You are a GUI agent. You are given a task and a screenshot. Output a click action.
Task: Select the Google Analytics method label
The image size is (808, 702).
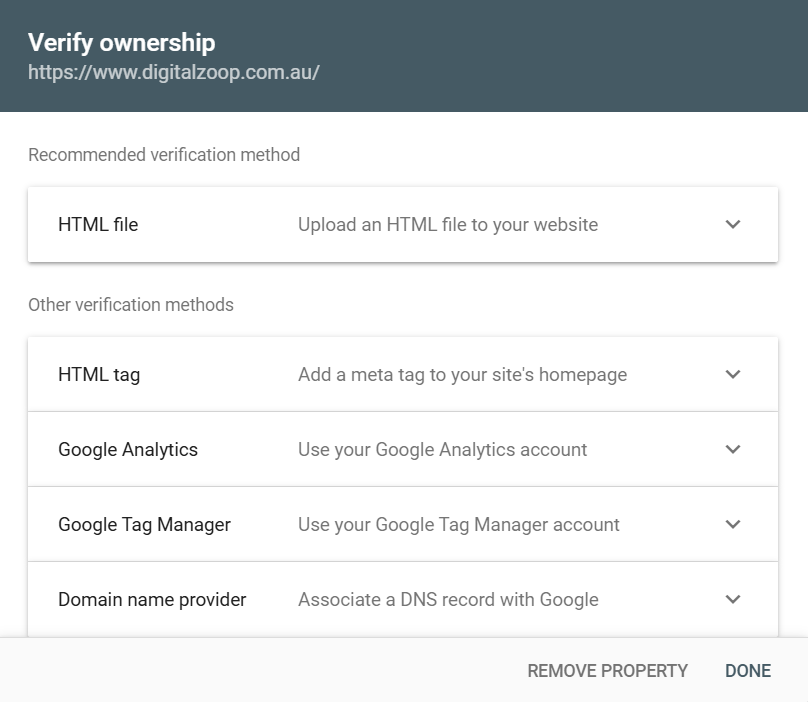coord(128,449)
